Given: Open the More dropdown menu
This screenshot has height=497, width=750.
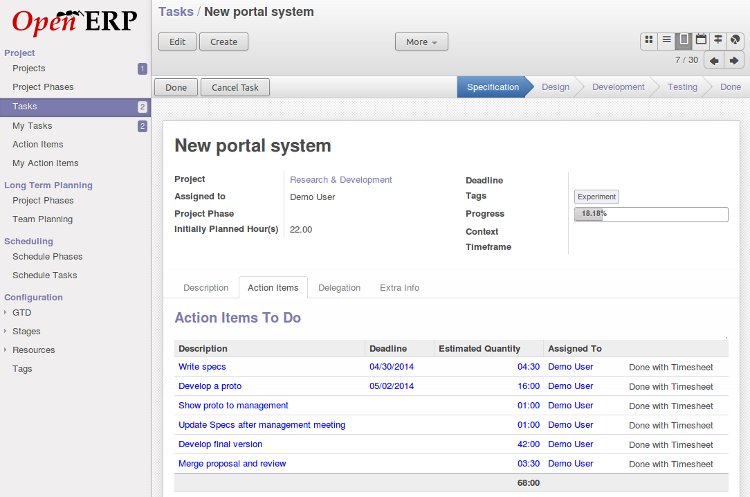Looking at the screenshot, I should click(421, 42).
